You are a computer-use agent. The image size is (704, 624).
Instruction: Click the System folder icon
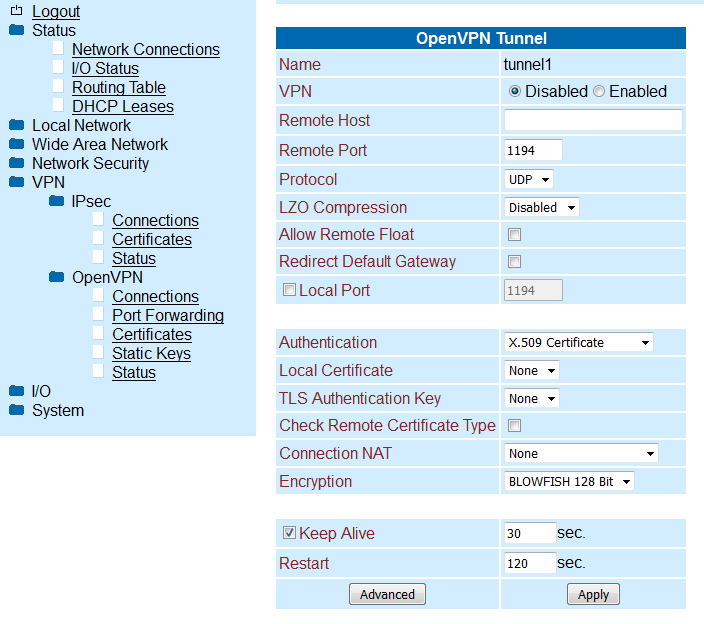pyautogui.click(x=17, y=410)
